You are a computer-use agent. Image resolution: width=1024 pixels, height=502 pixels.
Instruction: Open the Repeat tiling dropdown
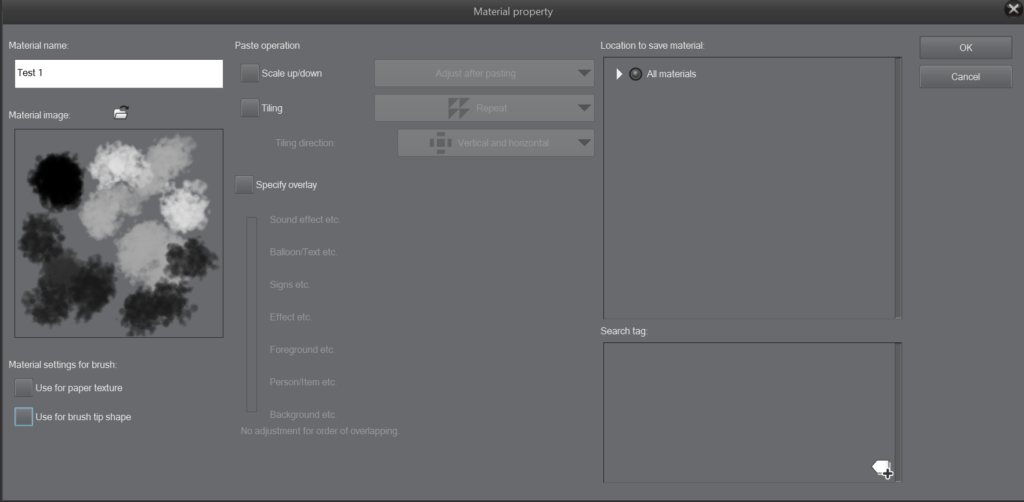click(484, 108)
